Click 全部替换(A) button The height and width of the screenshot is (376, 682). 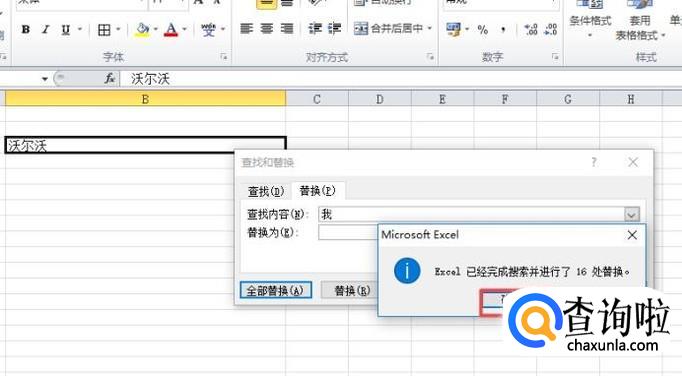pyautogui.click(x=276, y=290)
